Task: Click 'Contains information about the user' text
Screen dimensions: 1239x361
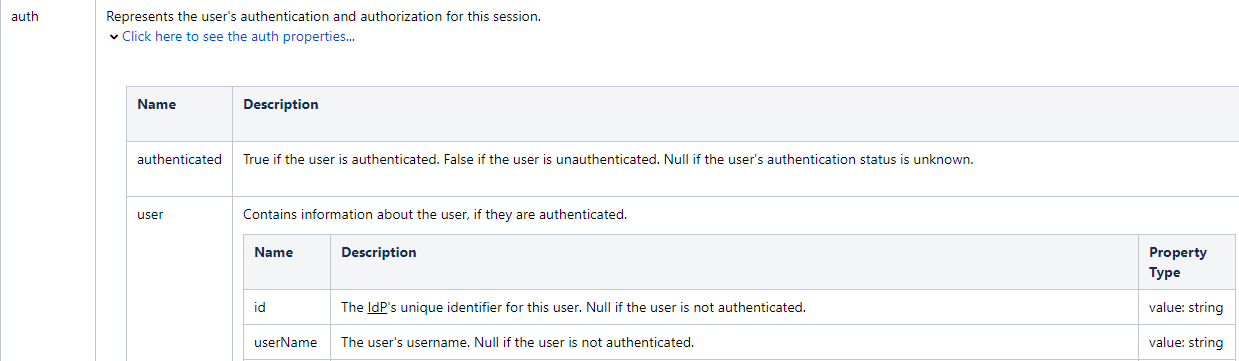Action: (x=435, y=214)
